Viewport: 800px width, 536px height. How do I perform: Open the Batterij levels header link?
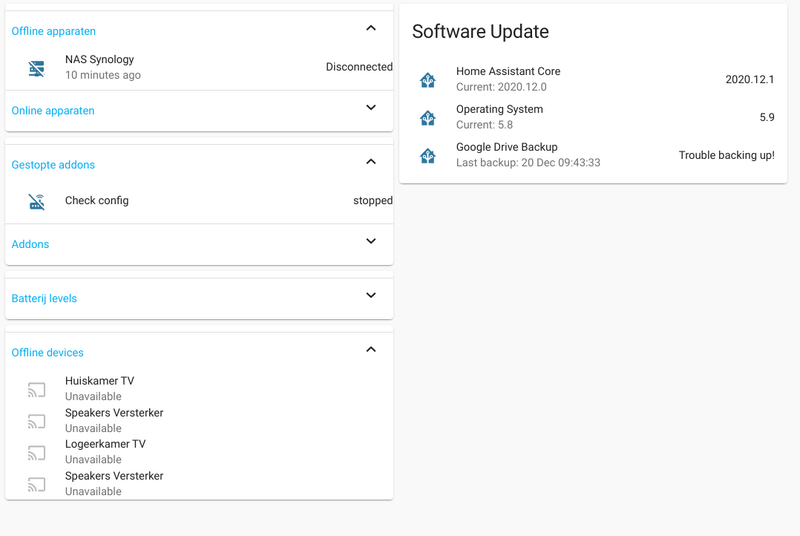(x=44, y=299)
